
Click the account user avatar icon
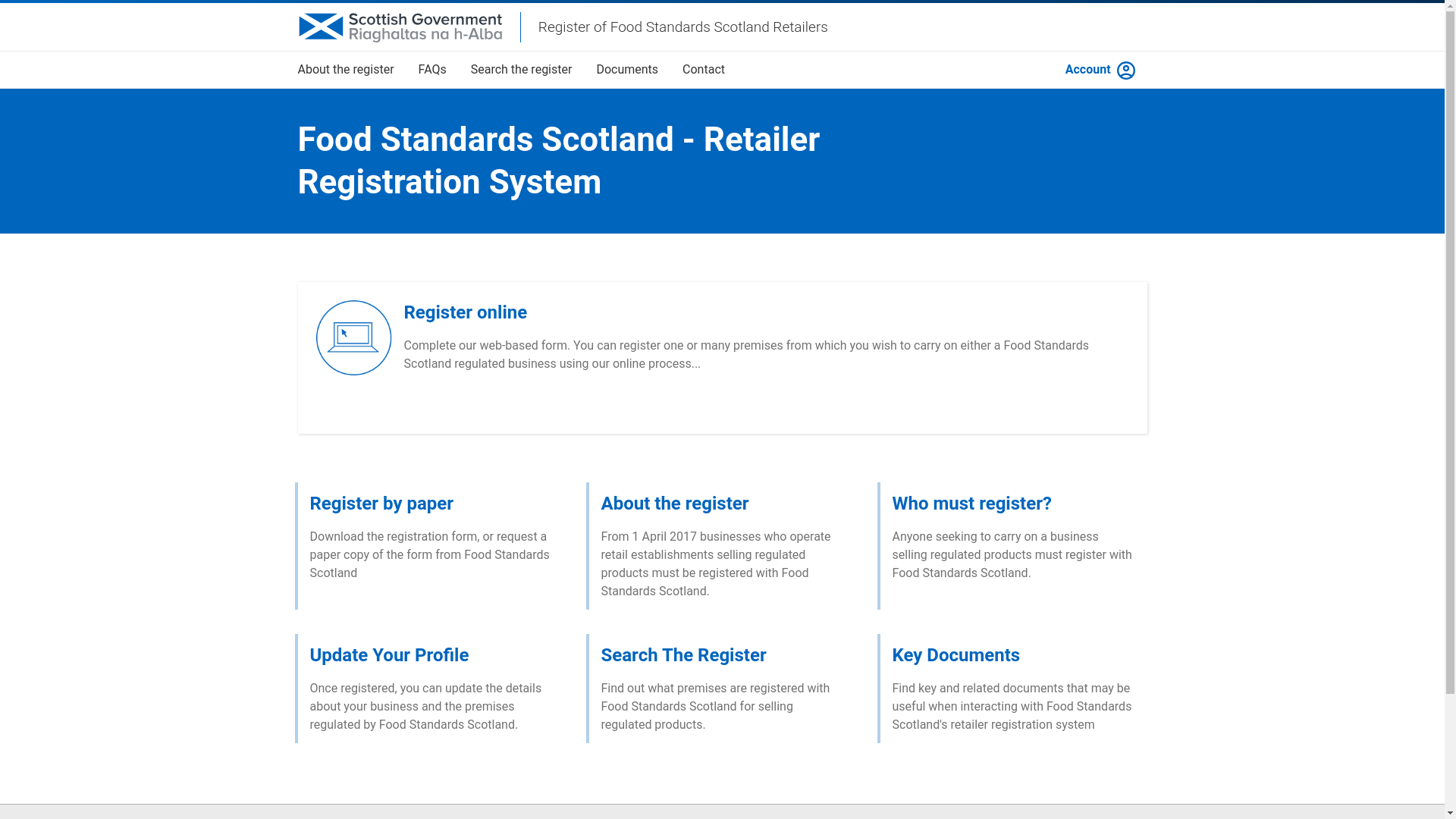[x=1126, y=71]
